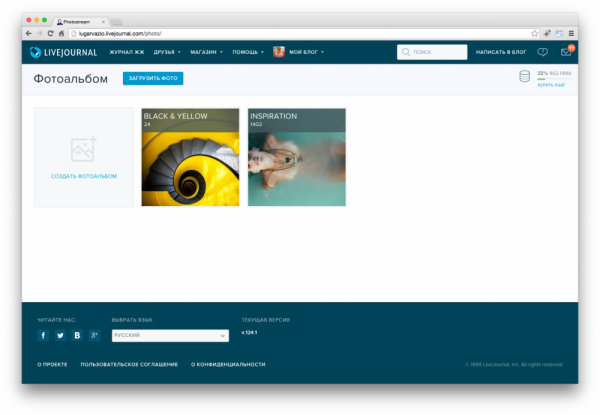Open the Русский language selector
Screen dimensions: 600x415
click(169, 336)
